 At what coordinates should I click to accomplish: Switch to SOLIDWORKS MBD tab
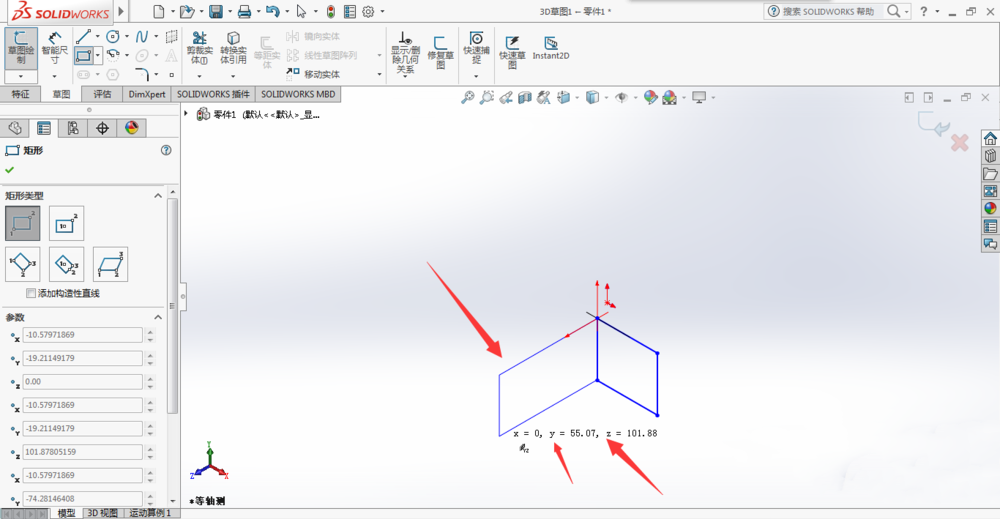pyautogui.click(x=298, y=94)
